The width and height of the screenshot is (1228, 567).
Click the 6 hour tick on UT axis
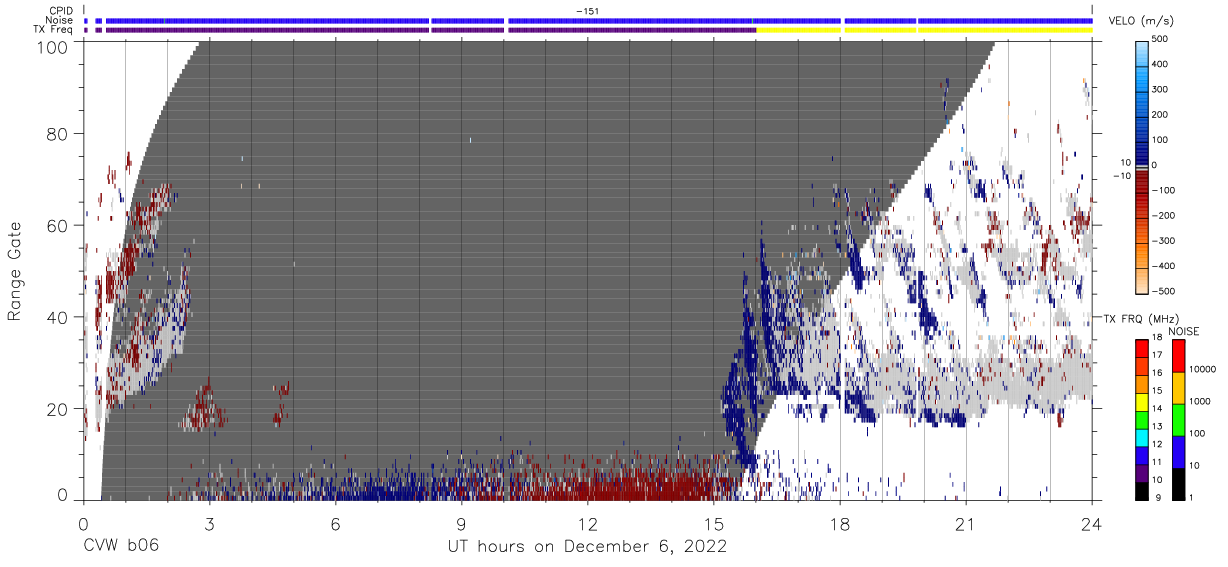(x=335, y=522)
